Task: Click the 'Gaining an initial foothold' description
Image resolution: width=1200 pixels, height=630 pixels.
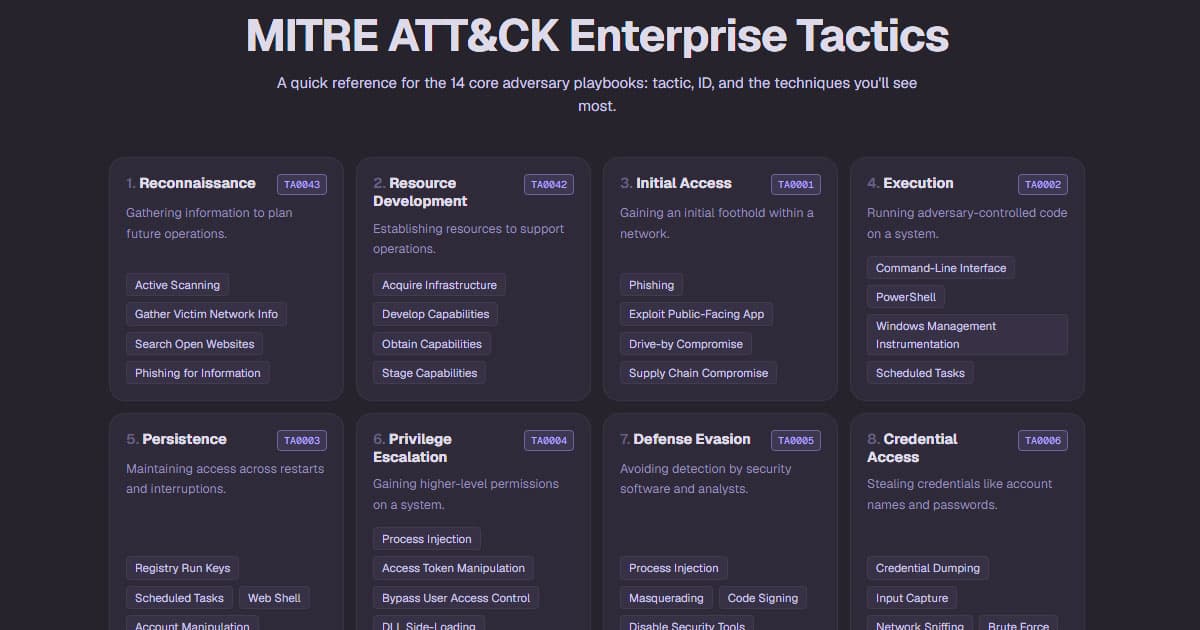Action: pyautogui.click(x=717, y=223)
